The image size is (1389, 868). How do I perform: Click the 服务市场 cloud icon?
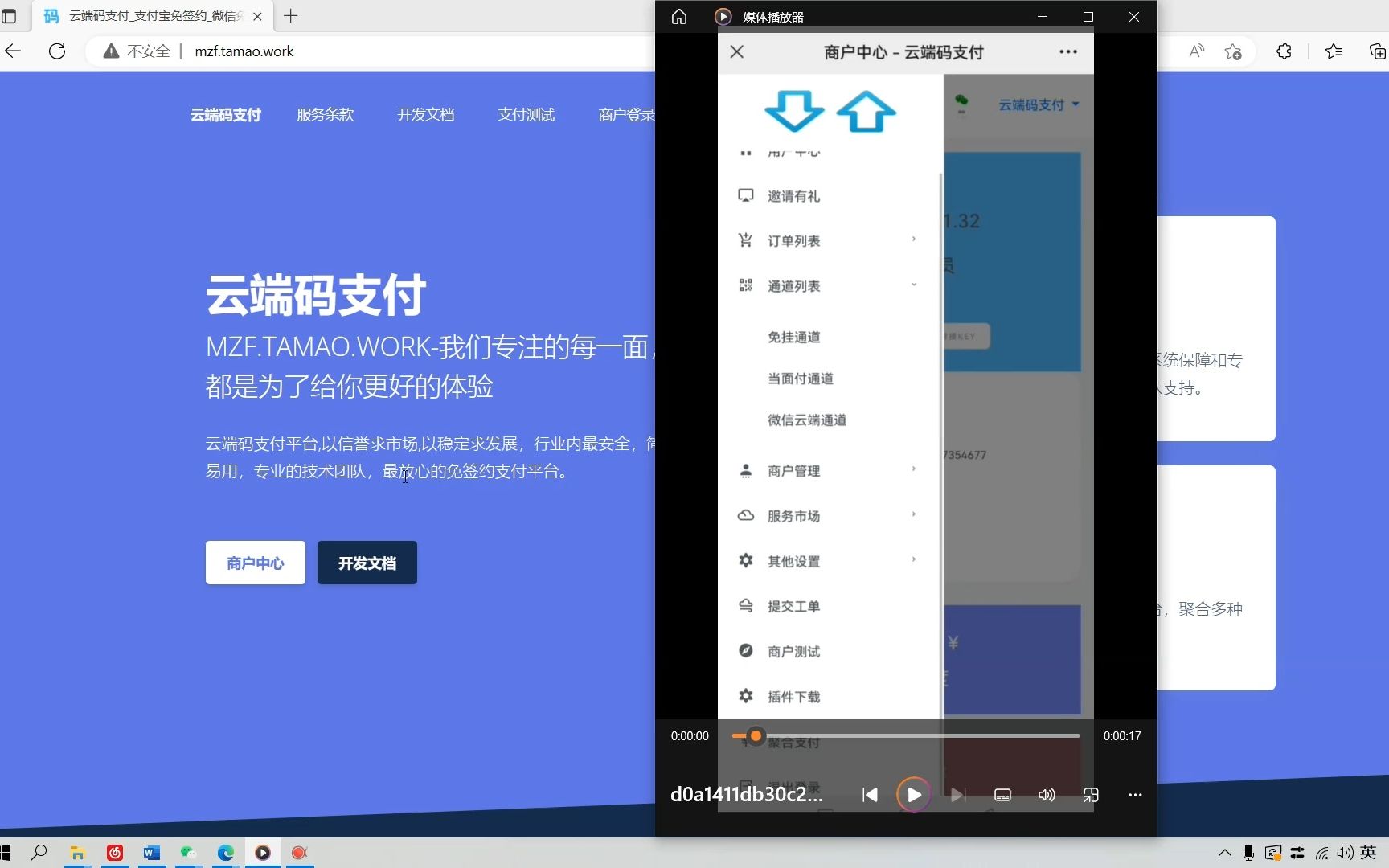(x=746, y=515)
